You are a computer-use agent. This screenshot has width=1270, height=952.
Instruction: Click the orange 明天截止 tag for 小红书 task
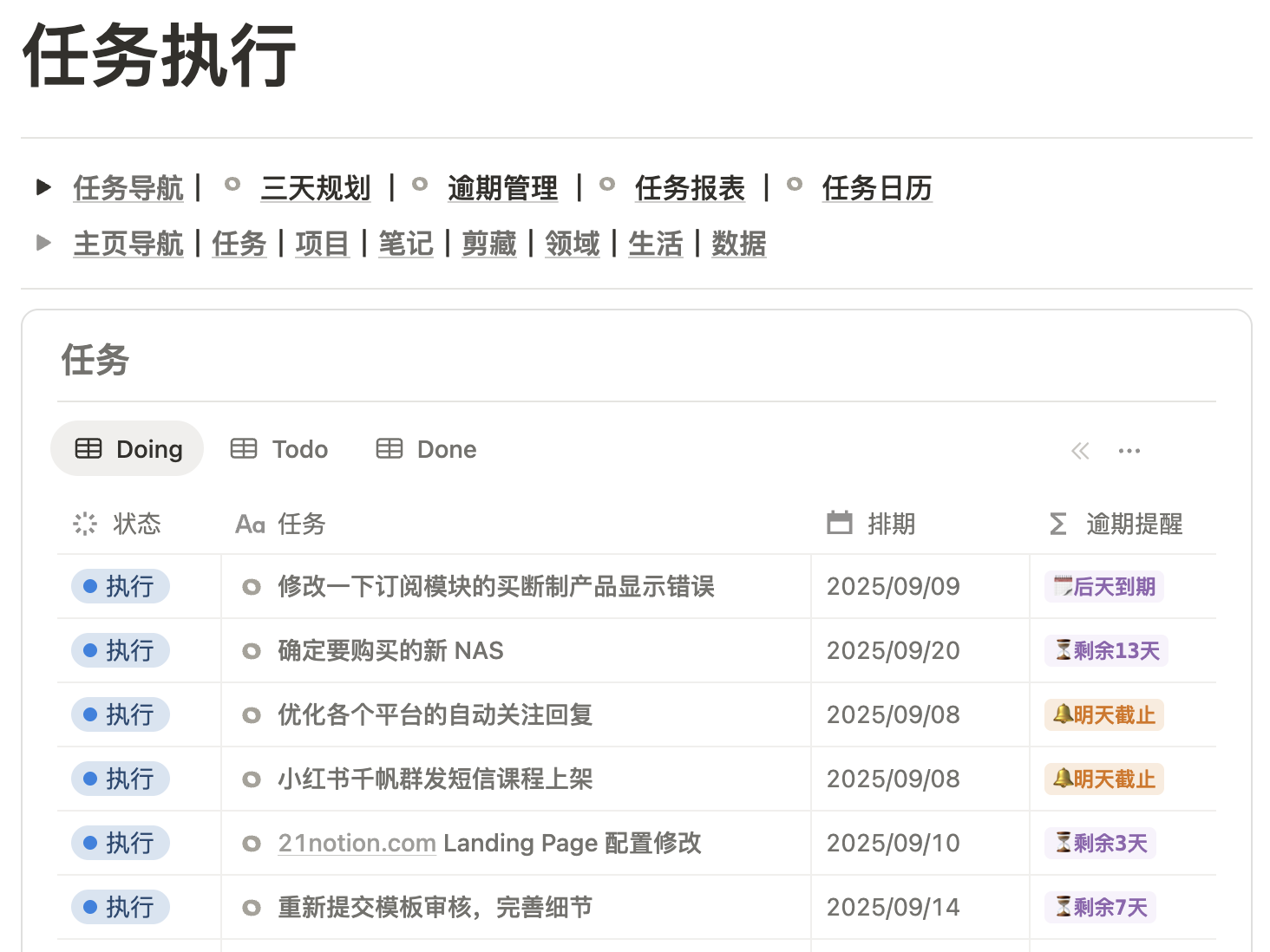(1104, 779)
